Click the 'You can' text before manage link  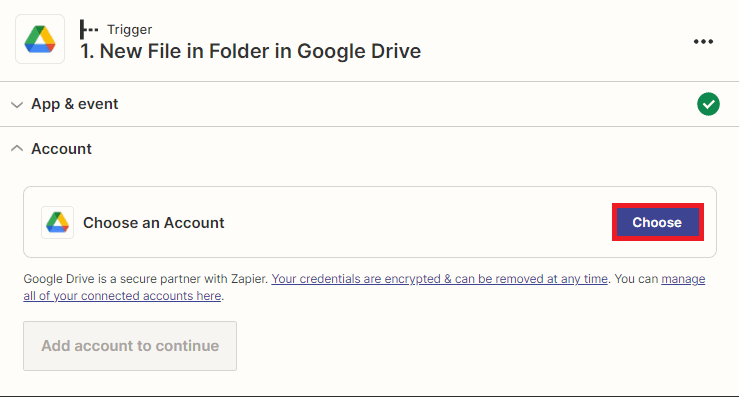(x=636, y=279)
